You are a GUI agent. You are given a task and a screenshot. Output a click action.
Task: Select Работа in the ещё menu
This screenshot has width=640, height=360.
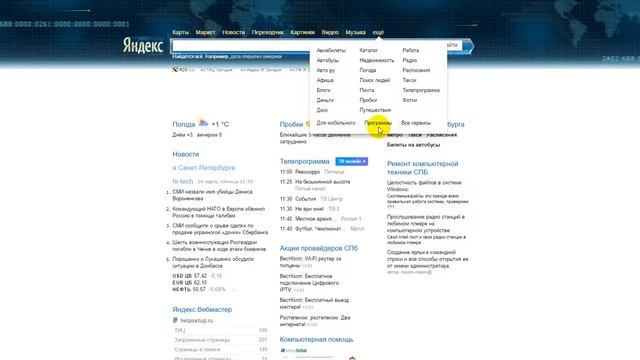(x=411, y=50)
